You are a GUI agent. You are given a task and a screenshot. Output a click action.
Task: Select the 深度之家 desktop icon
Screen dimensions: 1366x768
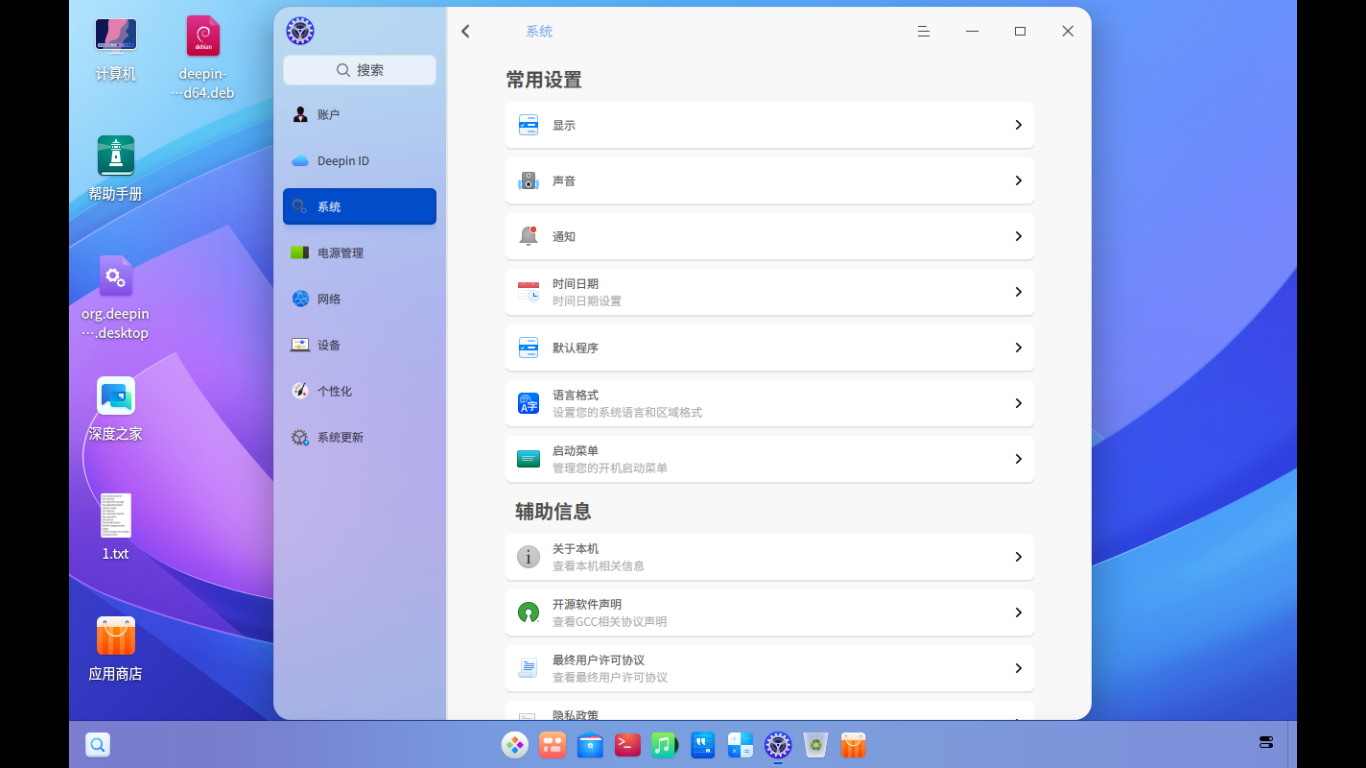(115, 408)
